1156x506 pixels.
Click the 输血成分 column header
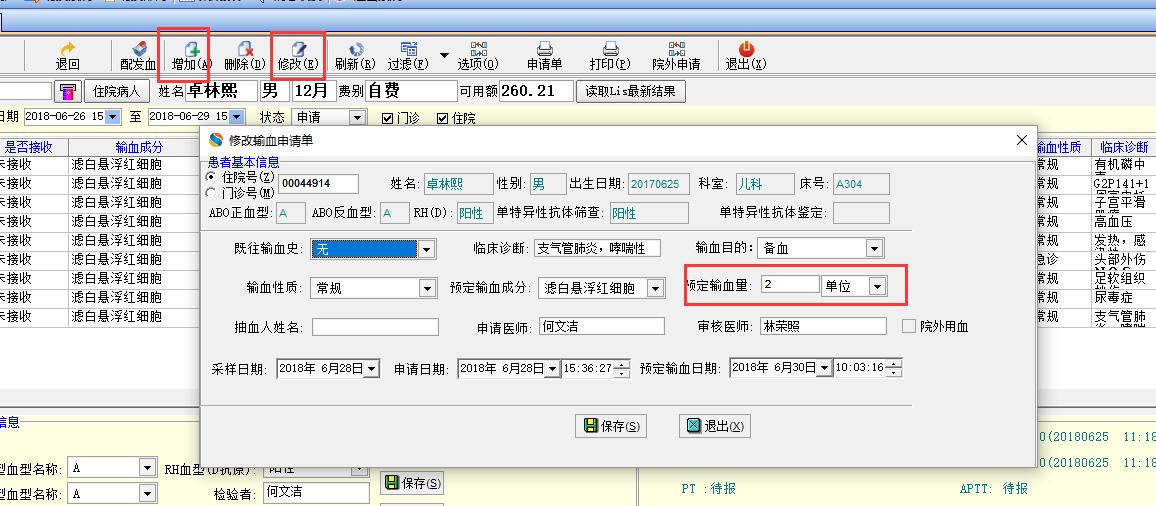point(139,147)
